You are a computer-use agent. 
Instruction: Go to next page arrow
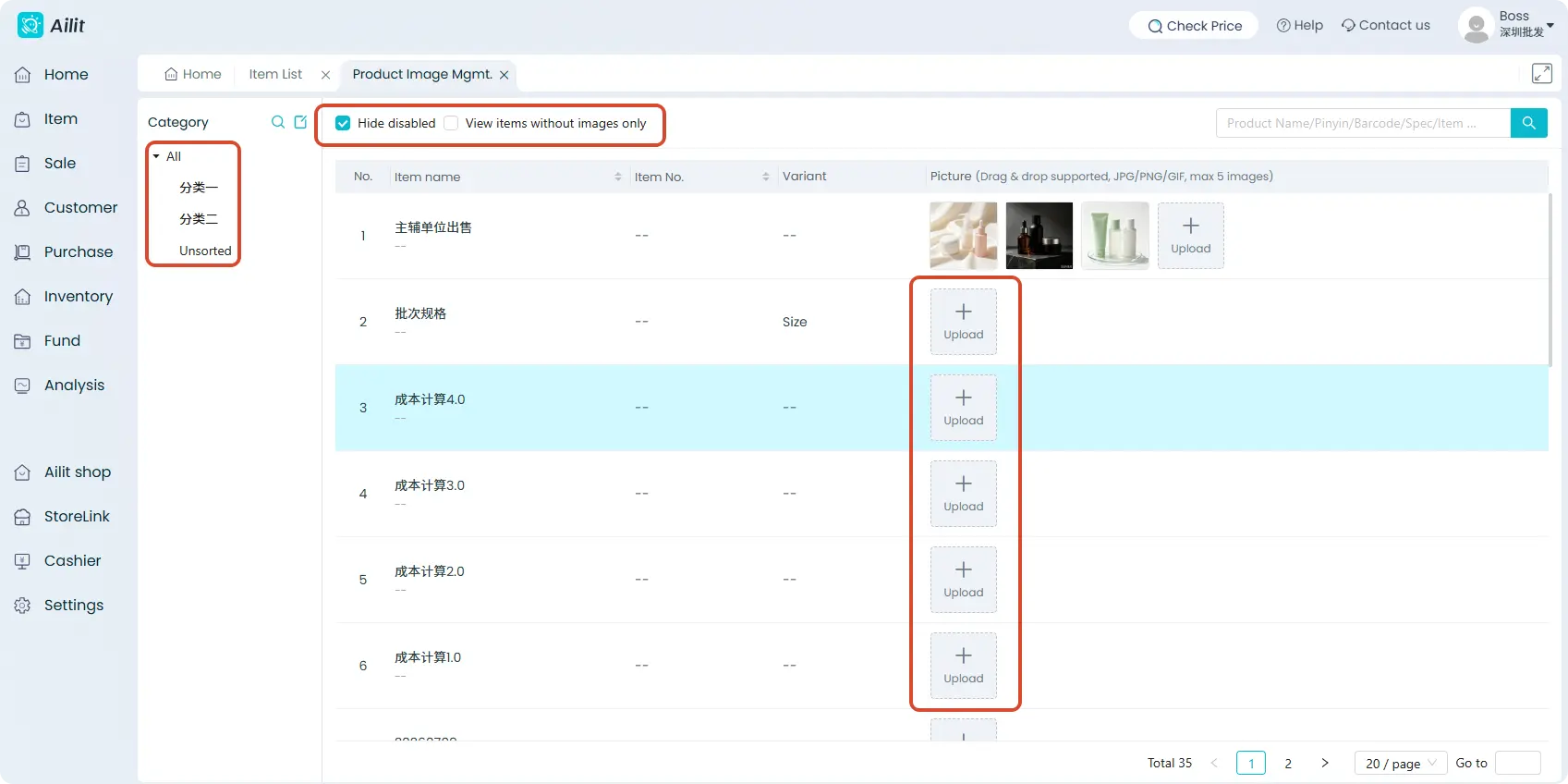click(1325, 763)
